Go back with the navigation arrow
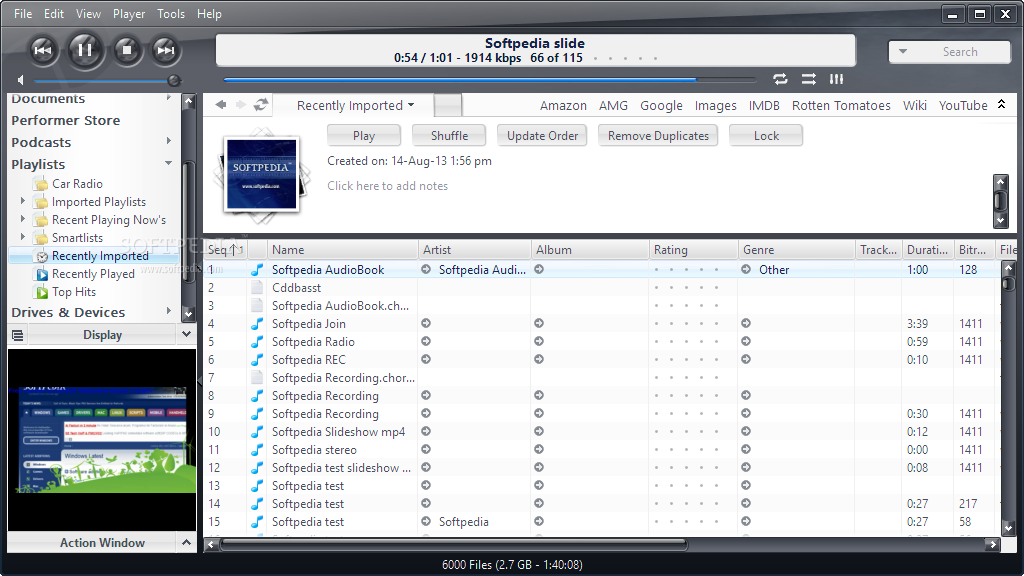 click(x=221, y=104)
